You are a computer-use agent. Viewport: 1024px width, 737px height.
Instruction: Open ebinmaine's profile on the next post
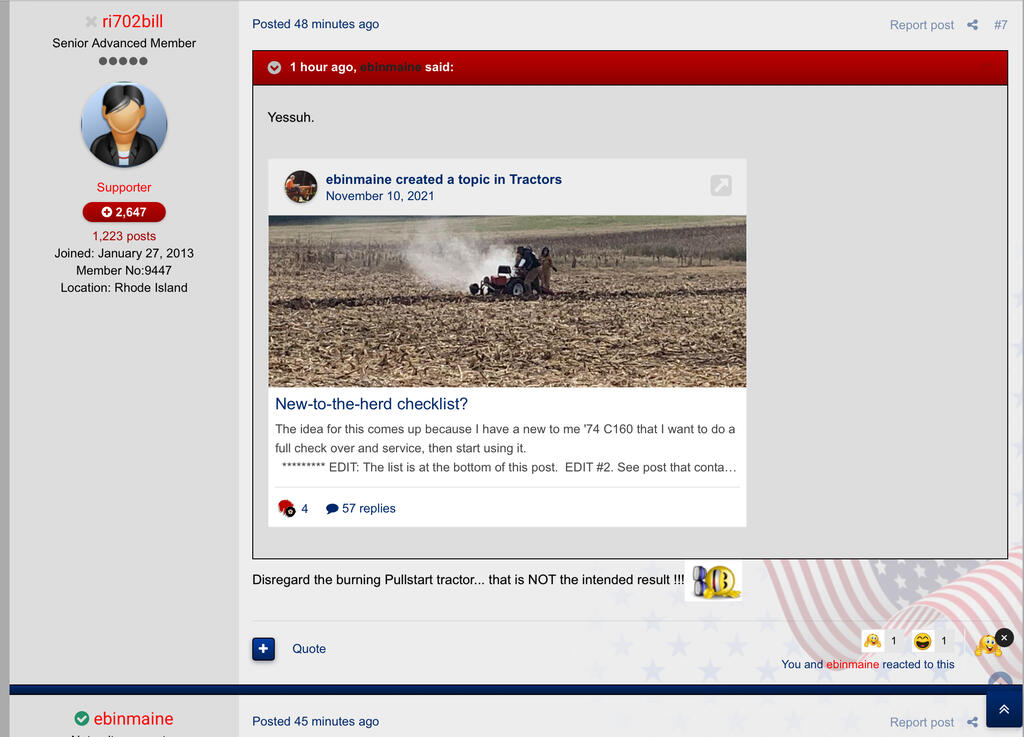point(133,719)
